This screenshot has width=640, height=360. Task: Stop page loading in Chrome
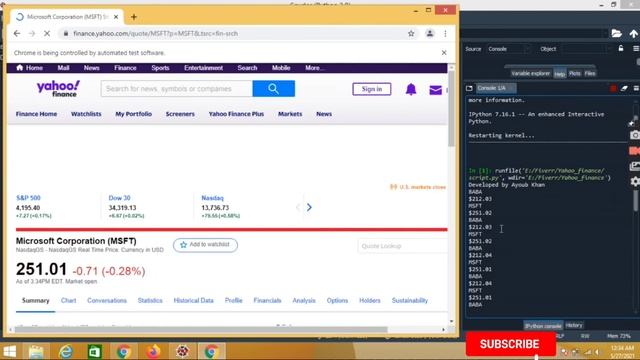pos(47,33)
